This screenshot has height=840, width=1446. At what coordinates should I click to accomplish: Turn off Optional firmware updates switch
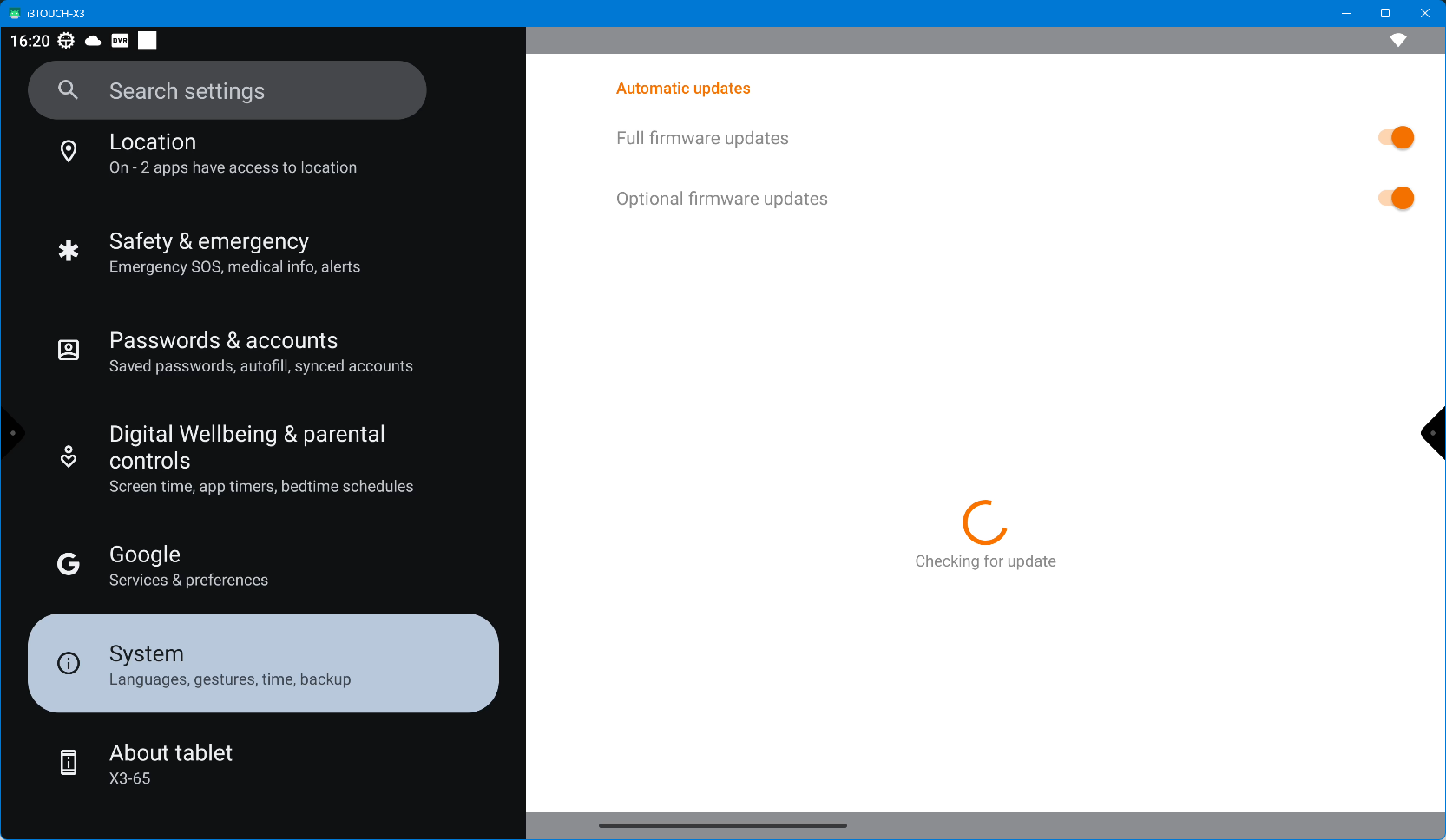point(1396,199)
